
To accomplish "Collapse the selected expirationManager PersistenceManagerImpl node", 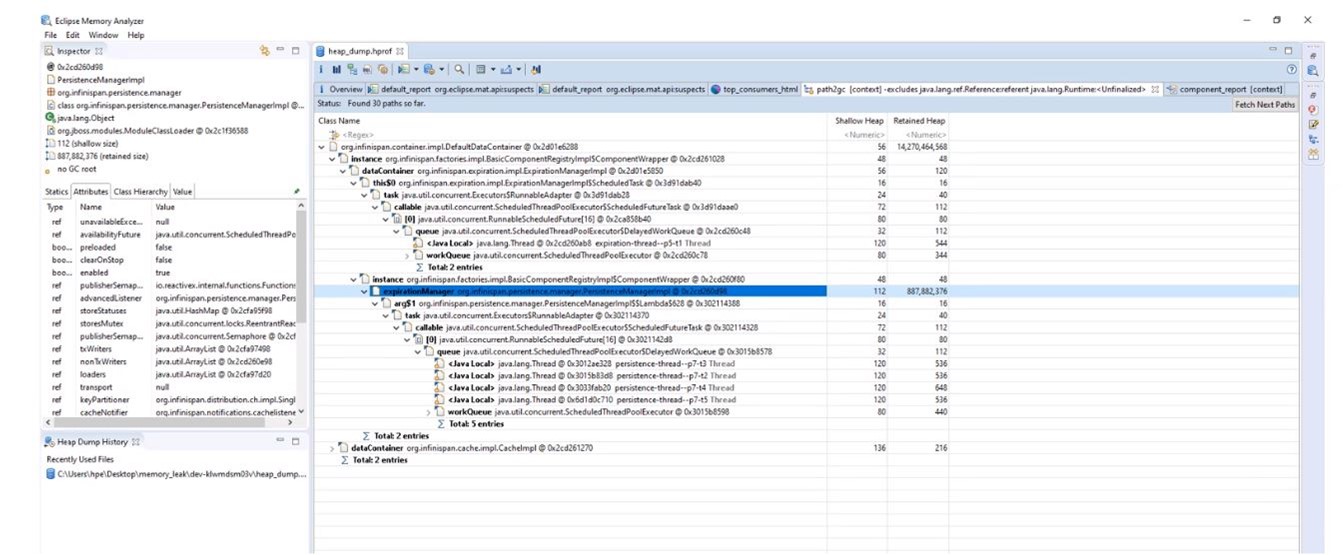I will point(363,291).
